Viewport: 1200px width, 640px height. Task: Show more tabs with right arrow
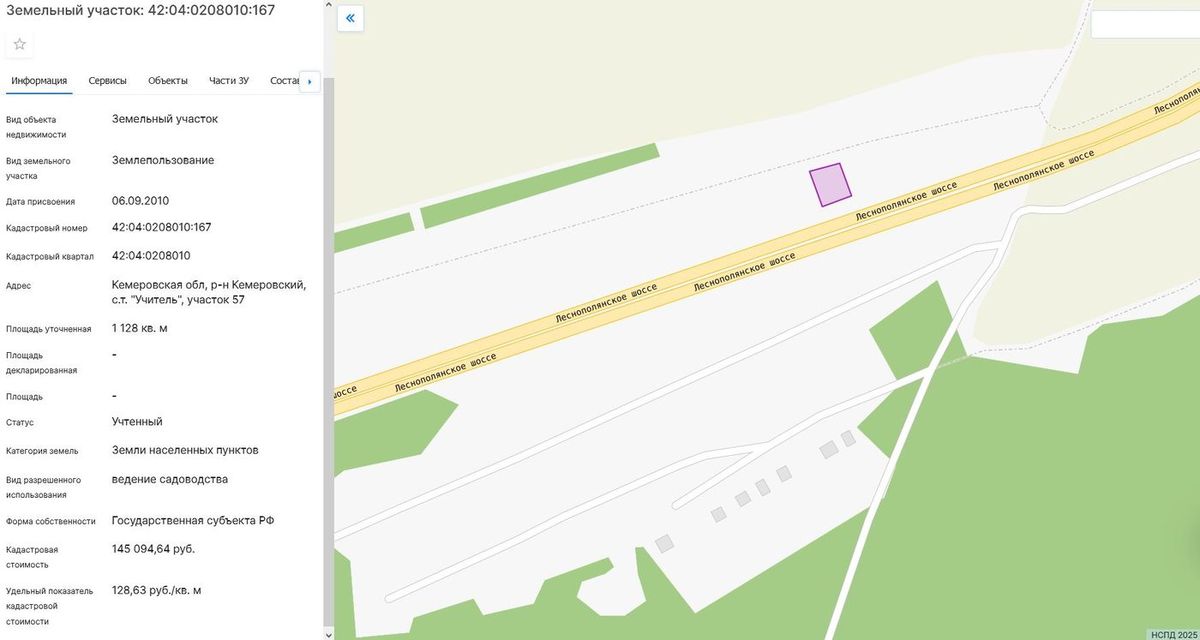pos(309,82)
